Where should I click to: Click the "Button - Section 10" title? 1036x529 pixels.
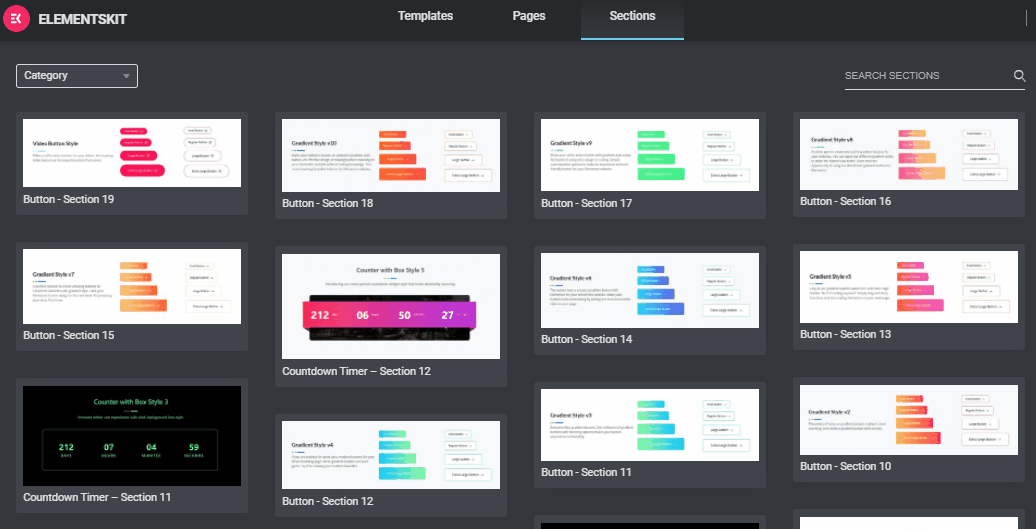coord(846,467)
